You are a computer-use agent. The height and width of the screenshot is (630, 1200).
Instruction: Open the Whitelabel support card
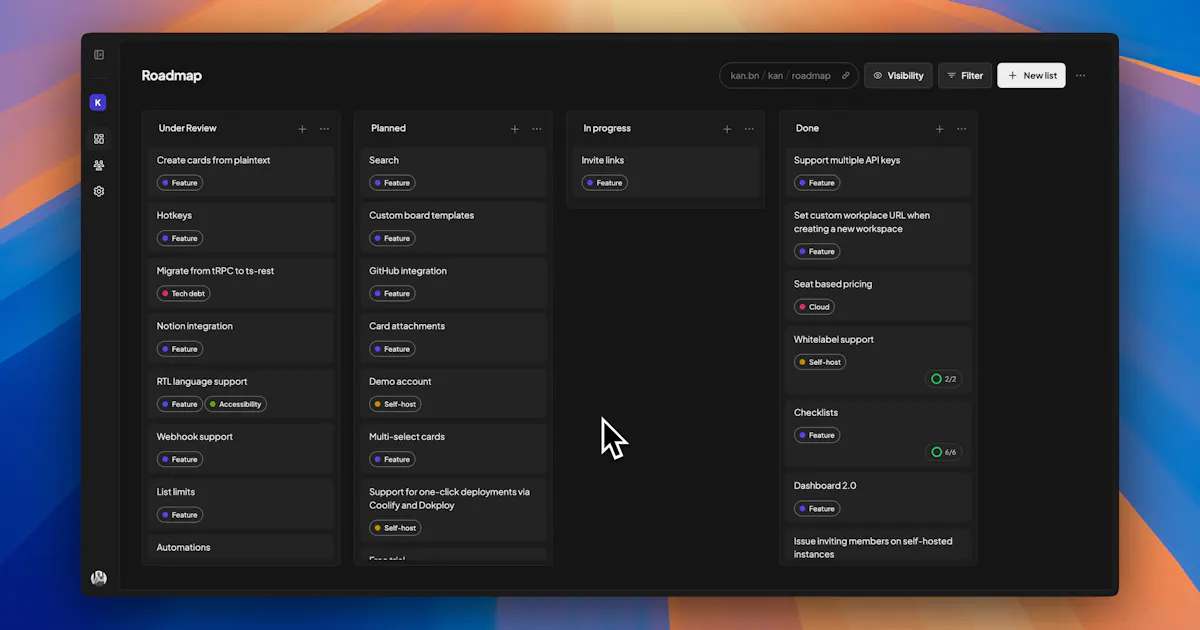pyautogui.click(x=878, y=360)
